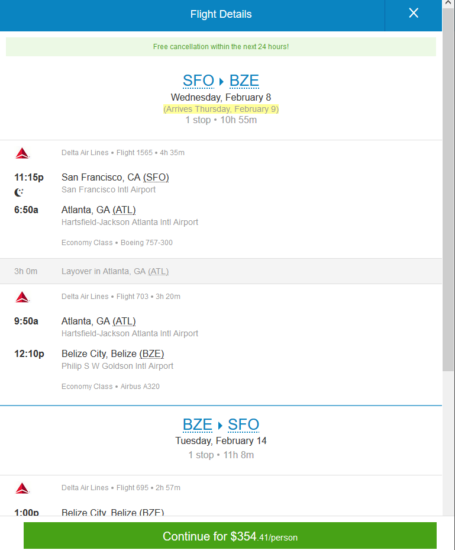
Task: Click the (ATL) code in the layover row
Action: click(x=158, y=271)
